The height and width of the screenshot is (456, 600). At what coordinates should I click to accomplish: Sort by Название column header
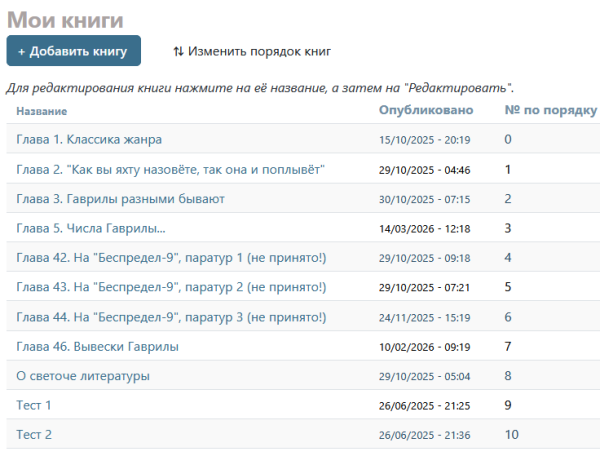(42, 111)
